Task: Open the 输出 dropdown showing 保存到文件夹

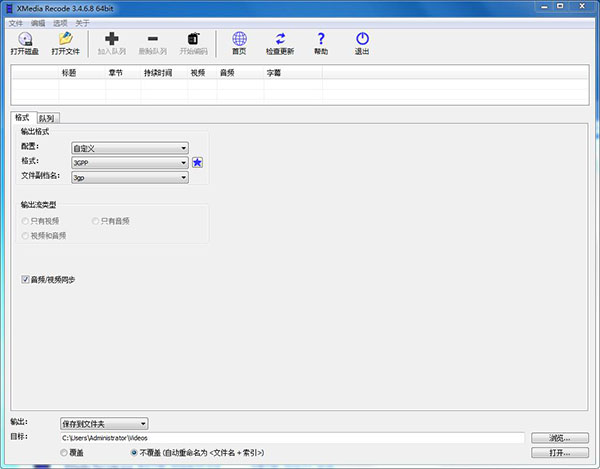Action: coord(104,424)
